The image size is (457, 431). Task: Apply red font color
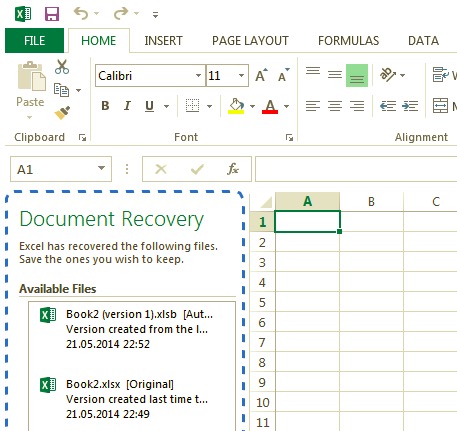pyautogui.click(x=270, y=107)
